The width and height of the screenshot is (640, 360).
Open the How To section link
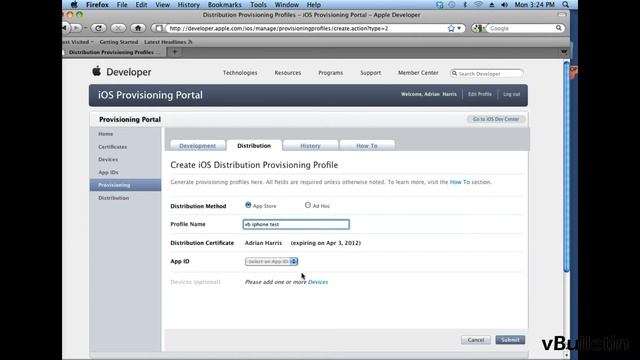pyautogui.click(x=460, y=182)
